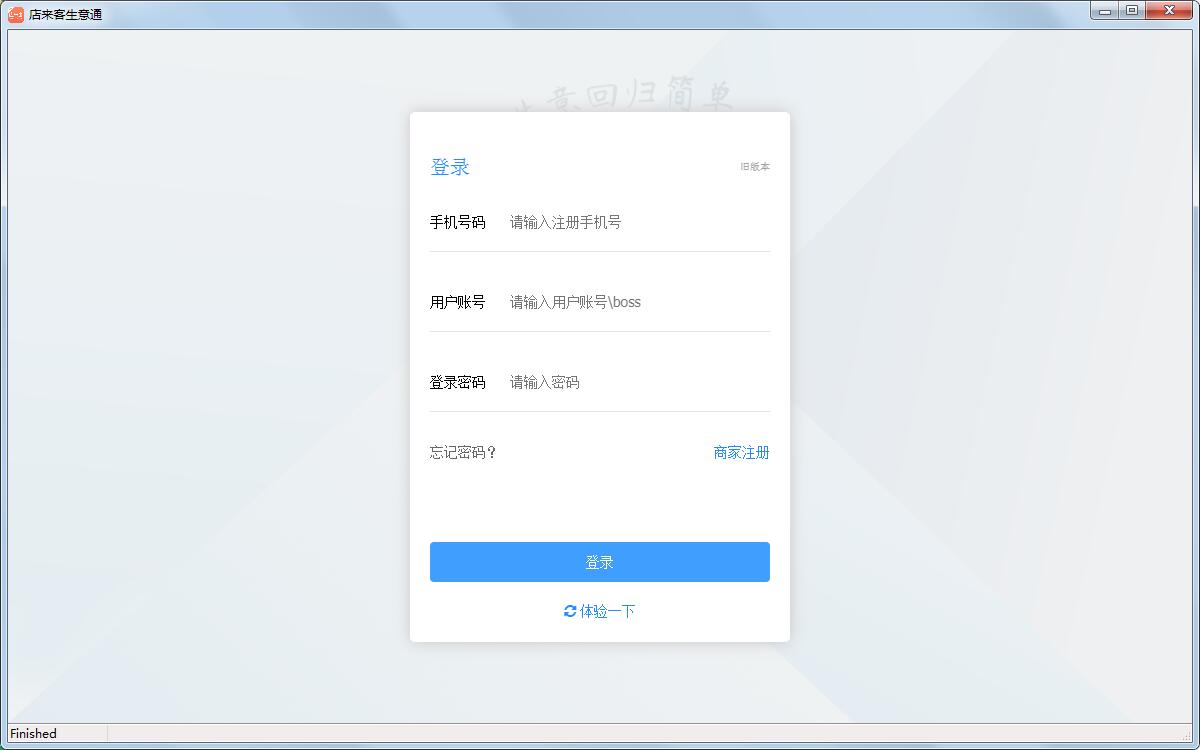Try the demo via 体验一下 text
The height and width of the screenshot is (750, 1200).
coord(607,611)
